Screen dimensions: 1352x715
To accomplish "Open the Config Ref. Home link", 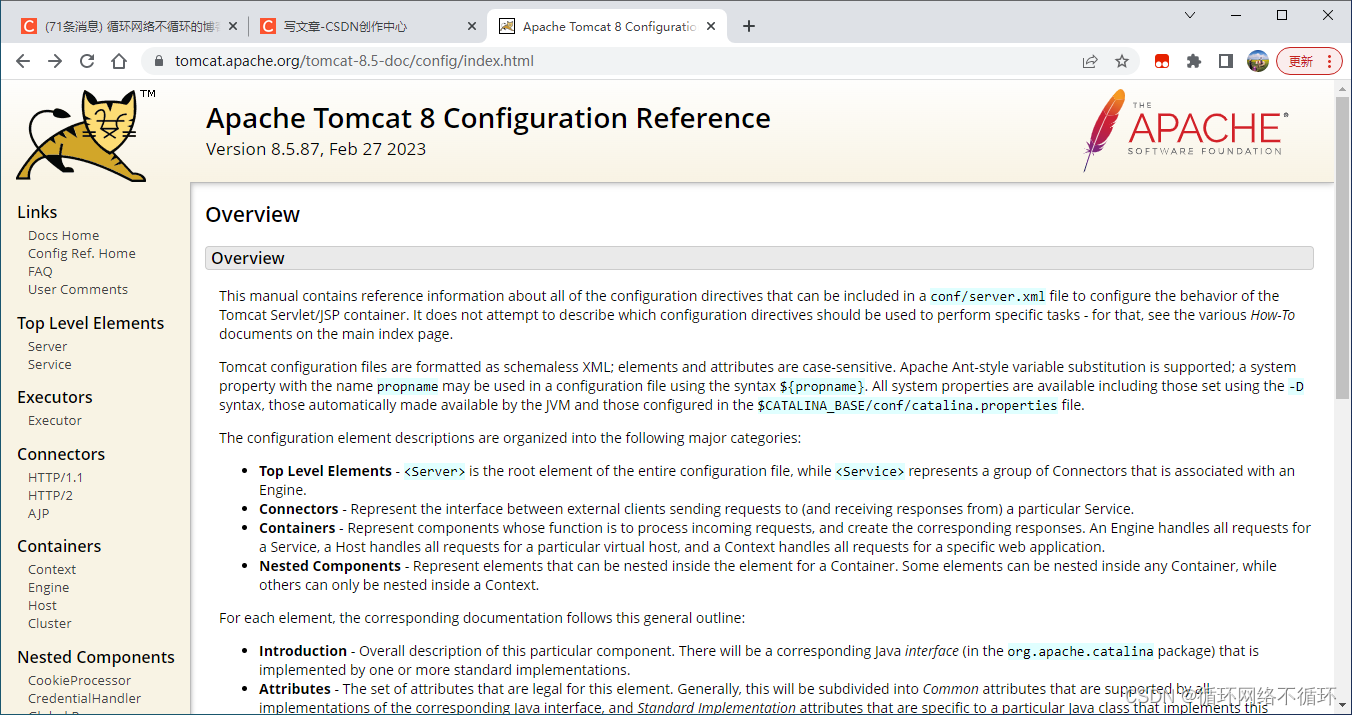I will pos(82,254).
